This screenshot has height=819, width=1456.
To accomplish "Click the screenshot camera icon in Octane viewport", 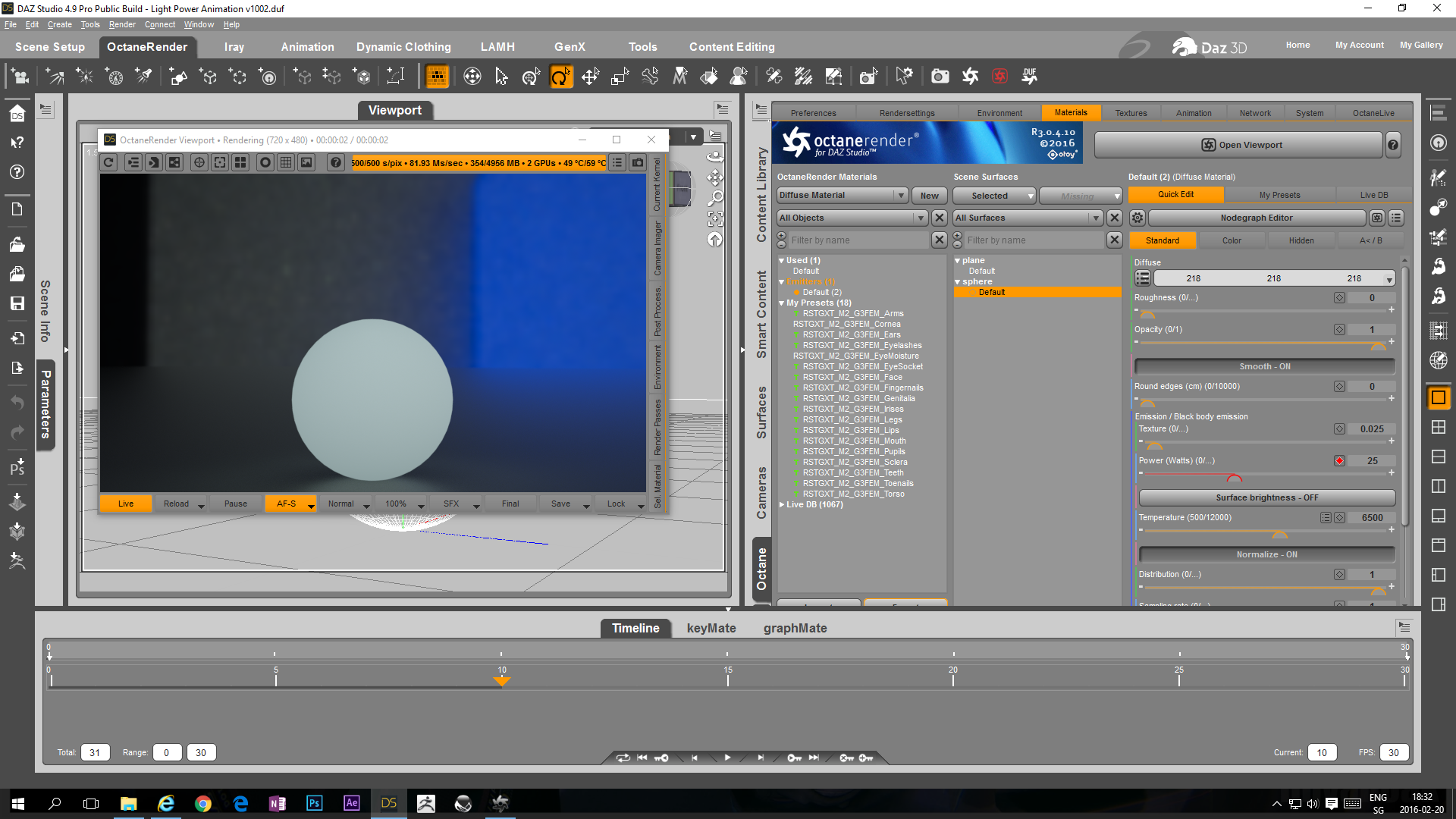I will 638,162.
